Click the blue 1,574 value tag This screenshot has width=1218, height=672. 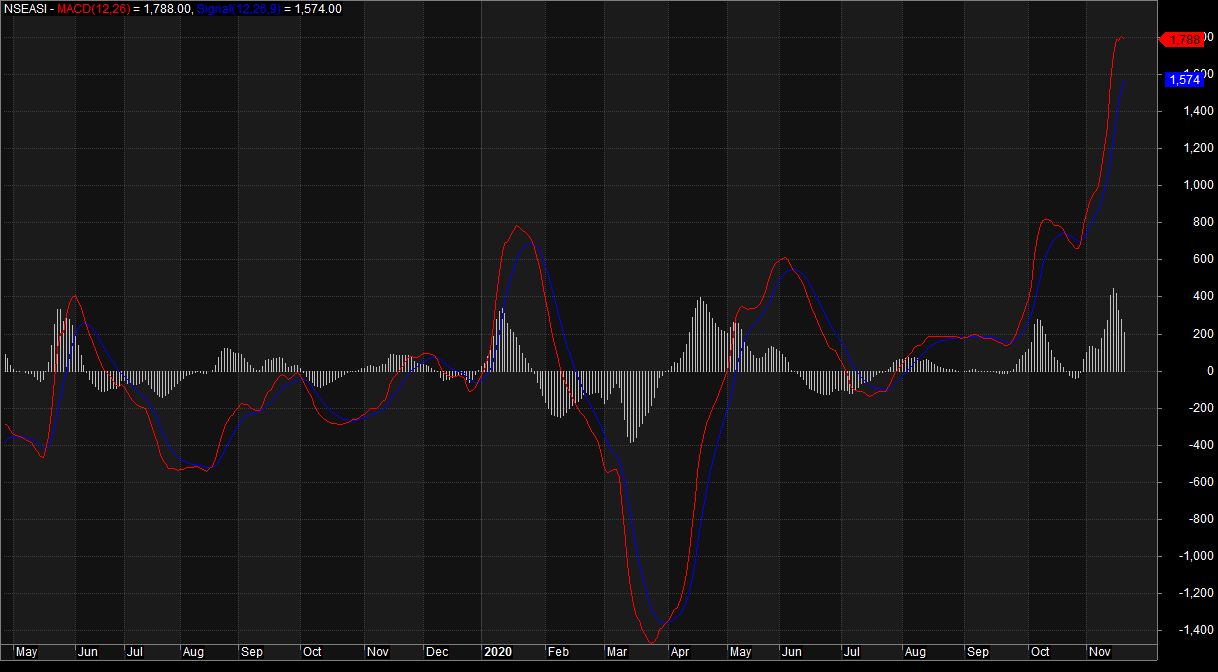tap(1183, 79)
